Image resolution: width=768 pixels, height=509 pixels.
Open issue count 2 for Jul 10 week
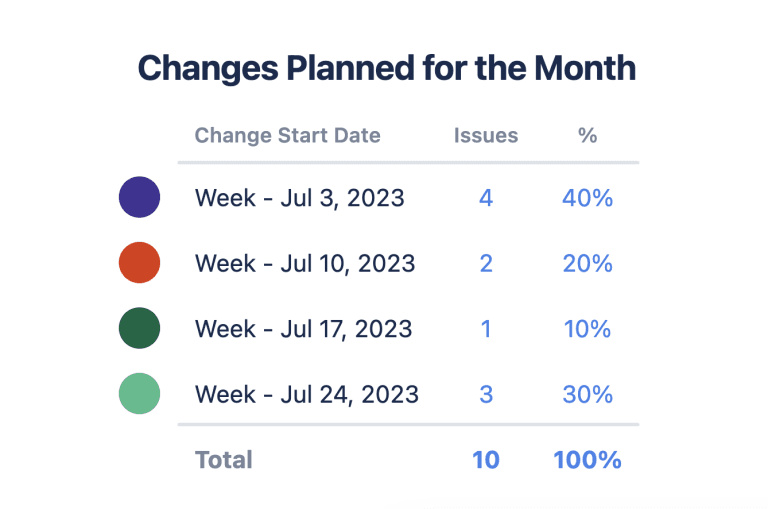486,264
